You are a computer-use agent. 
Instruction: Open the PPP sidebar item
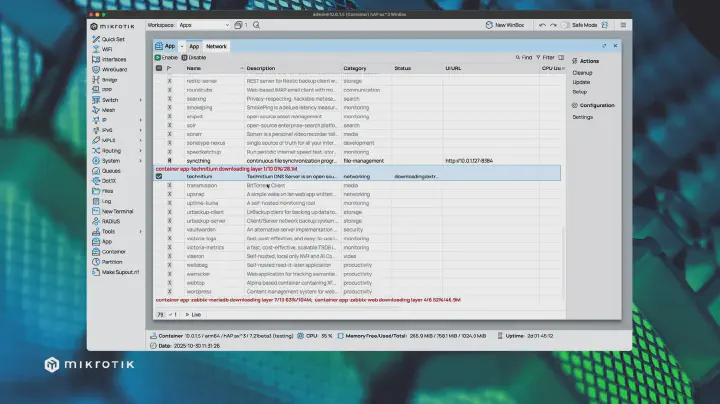(x=102, y=90)
